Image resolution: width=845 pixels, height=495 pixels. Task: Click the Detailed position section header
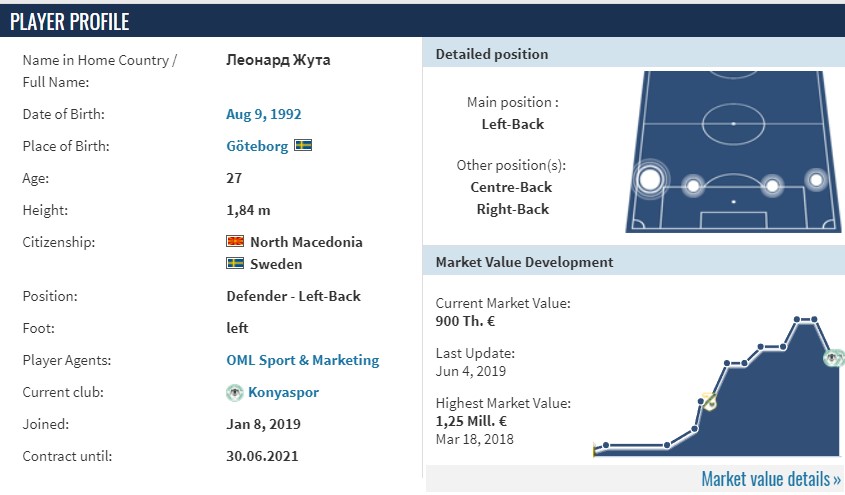point(634,54)
